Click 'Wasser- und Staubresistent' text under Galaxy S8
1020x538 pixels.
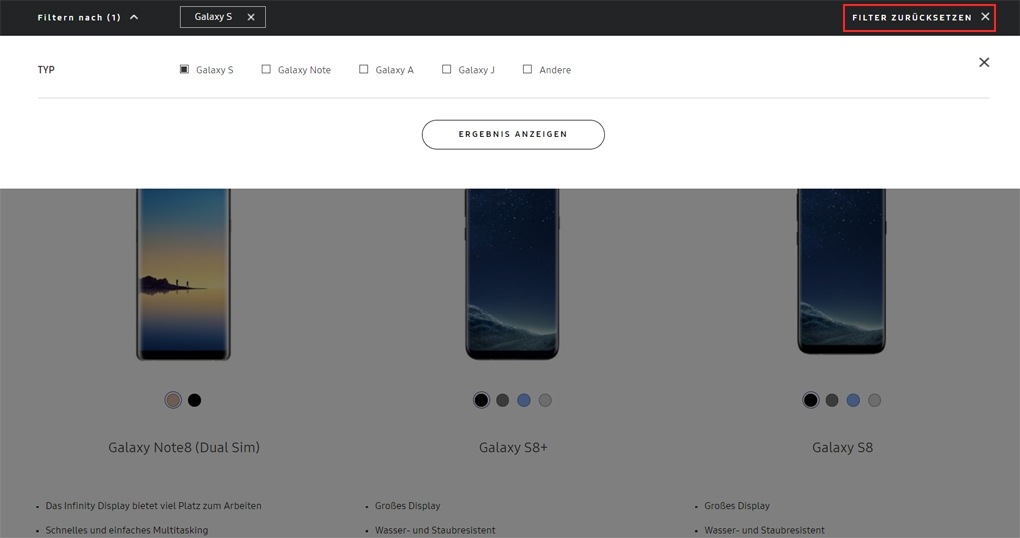(x=764, y=530)
